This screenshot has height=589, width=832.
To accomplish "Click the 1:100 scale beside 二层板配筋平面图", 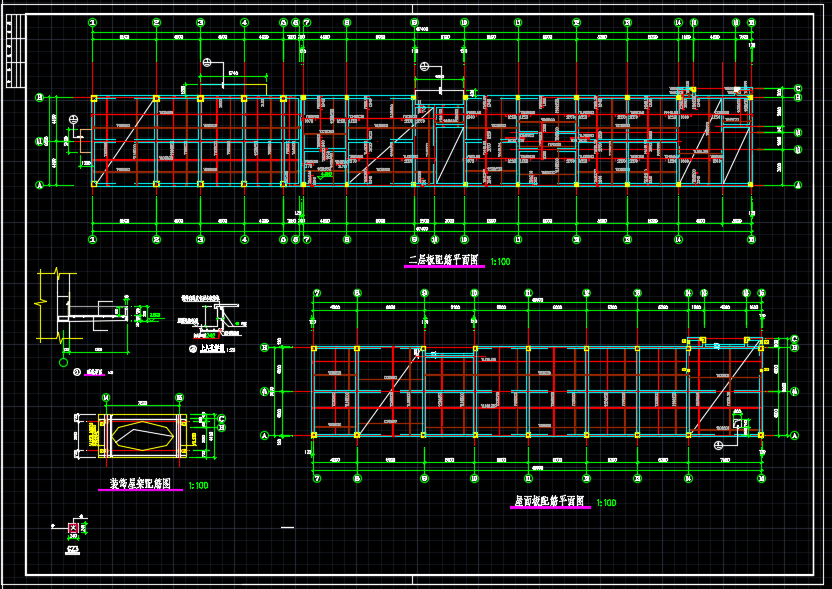I will [498, 262].
